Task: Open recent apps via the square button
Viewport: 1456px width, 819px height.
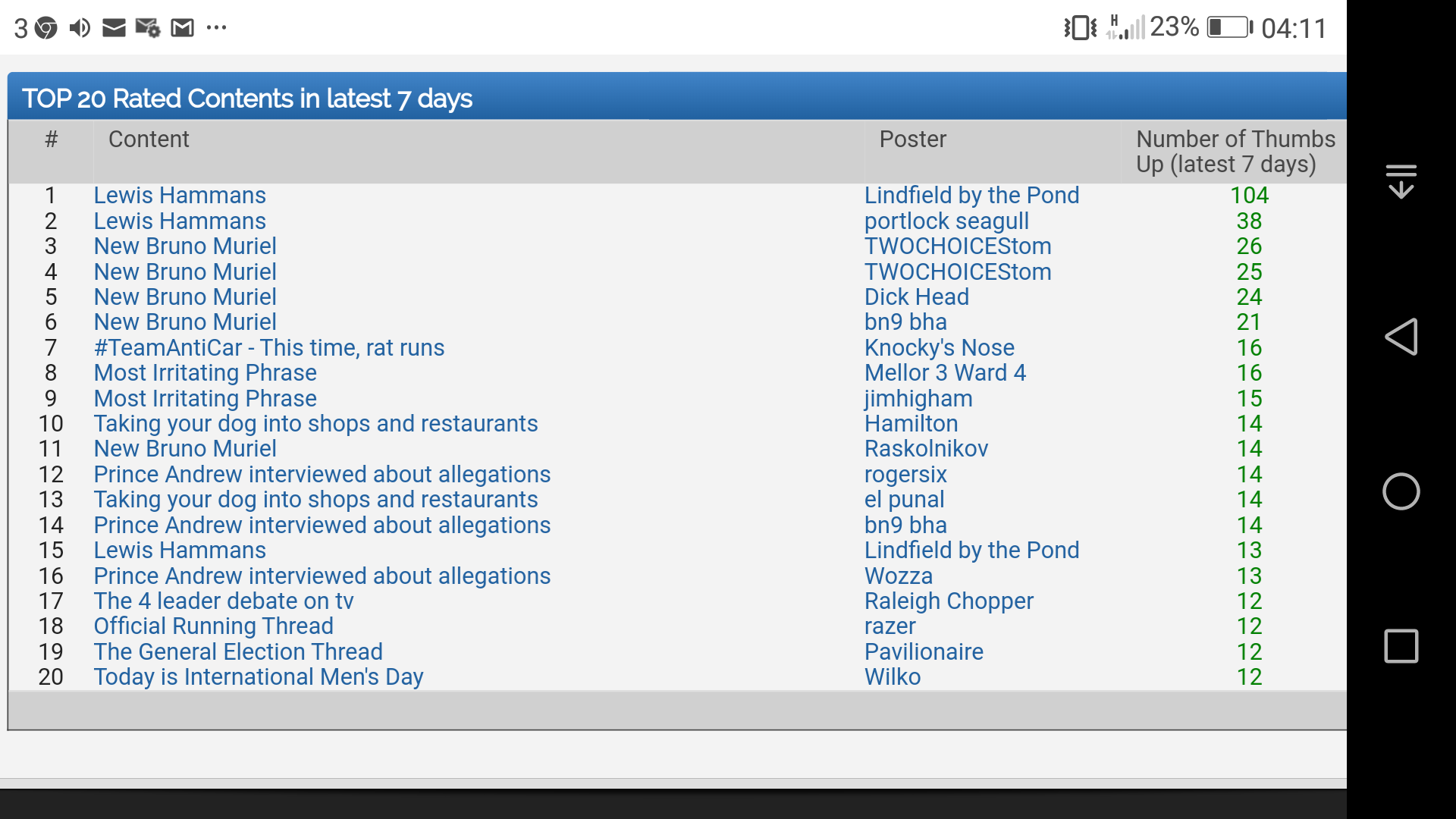Action: 1401,646
